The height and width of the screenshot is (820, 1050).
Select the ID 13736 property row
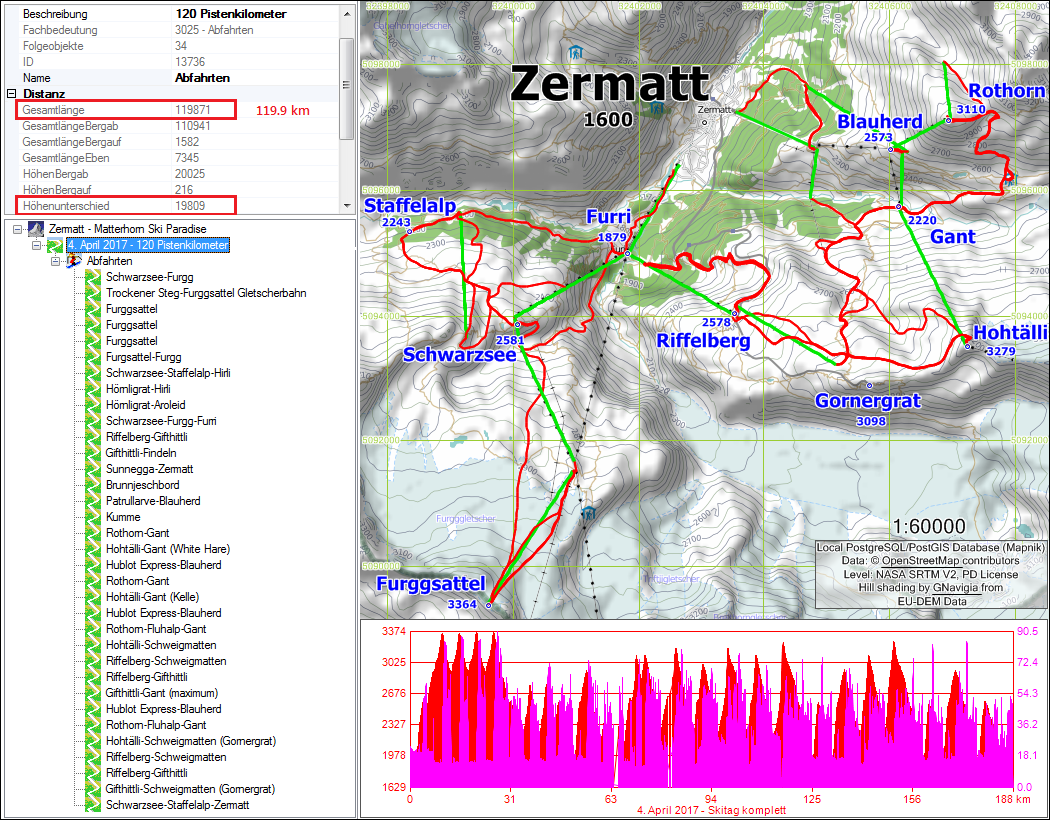[x=179, y=62]
